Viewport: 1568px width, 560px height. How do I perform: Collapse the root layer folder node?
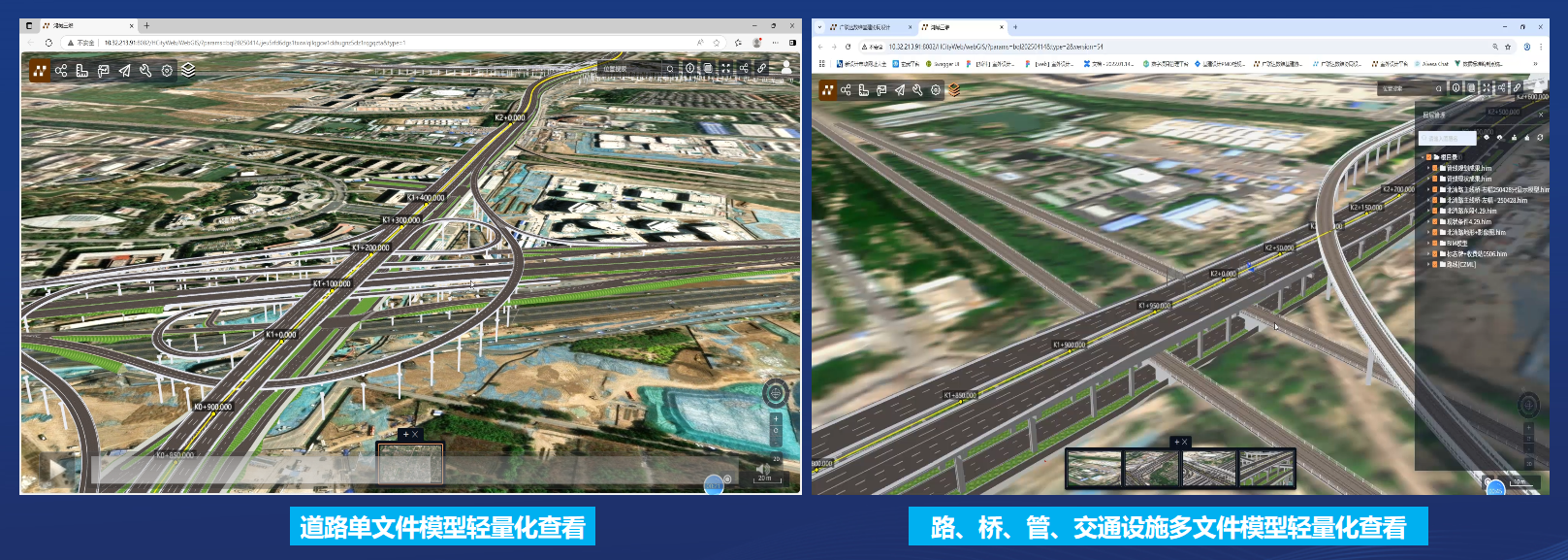(1423, 156)
